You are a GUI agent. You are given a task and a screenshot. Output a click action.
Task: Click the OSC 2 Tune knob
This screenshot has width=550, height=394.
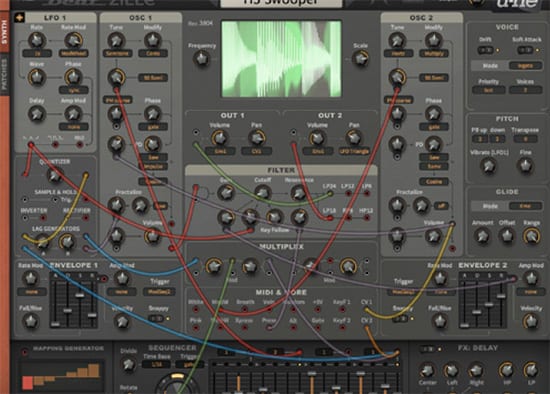(397, 40)
